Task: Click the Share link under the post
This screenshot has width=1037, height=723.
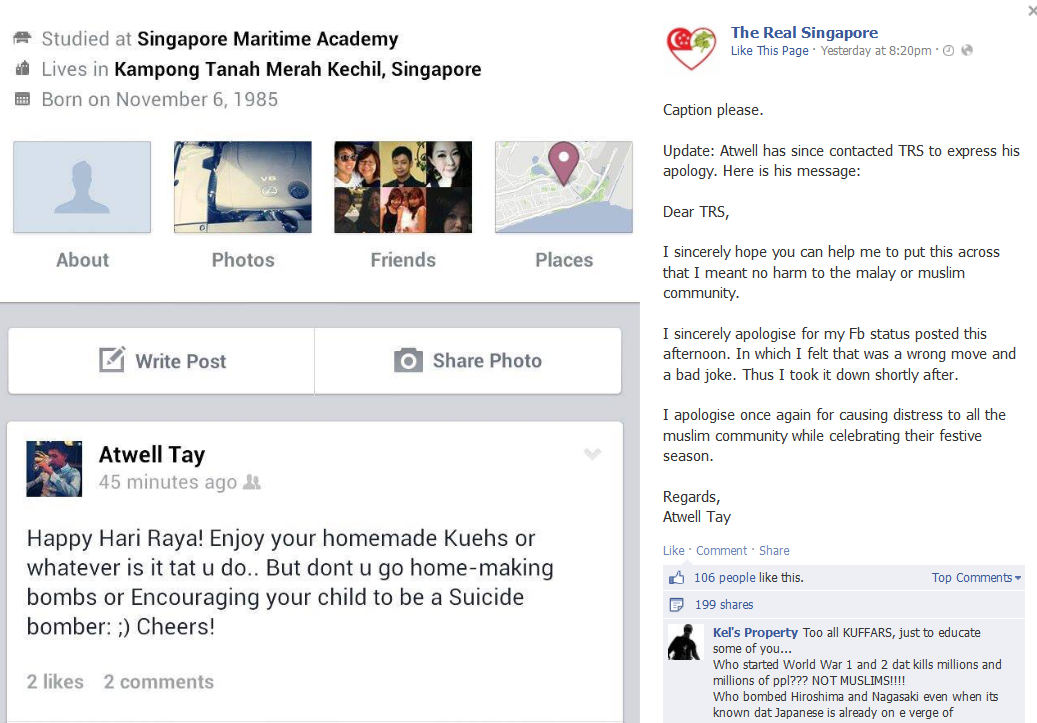Action: [x=774, y=550]
